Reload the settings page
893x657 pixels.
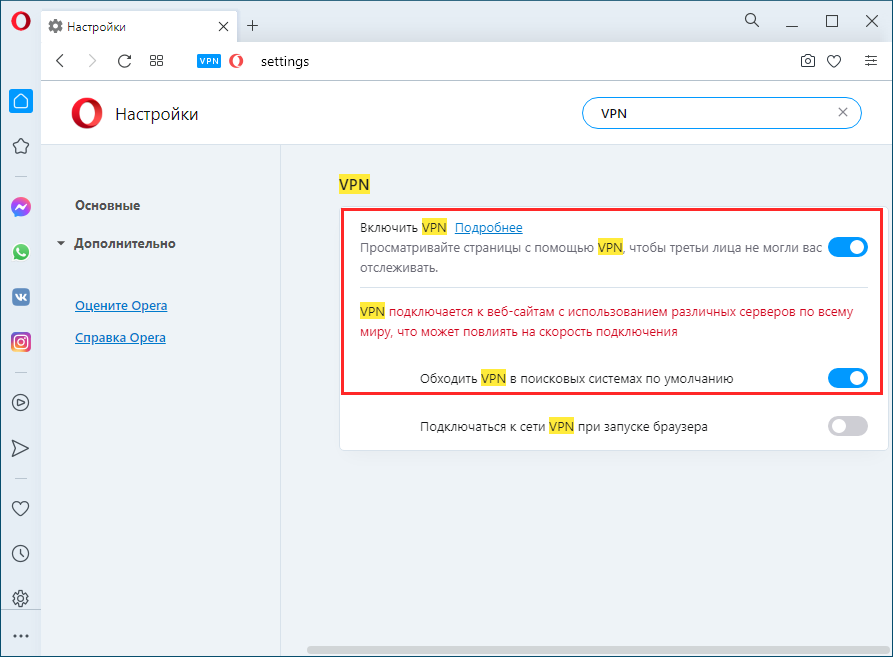coord(124,61)
